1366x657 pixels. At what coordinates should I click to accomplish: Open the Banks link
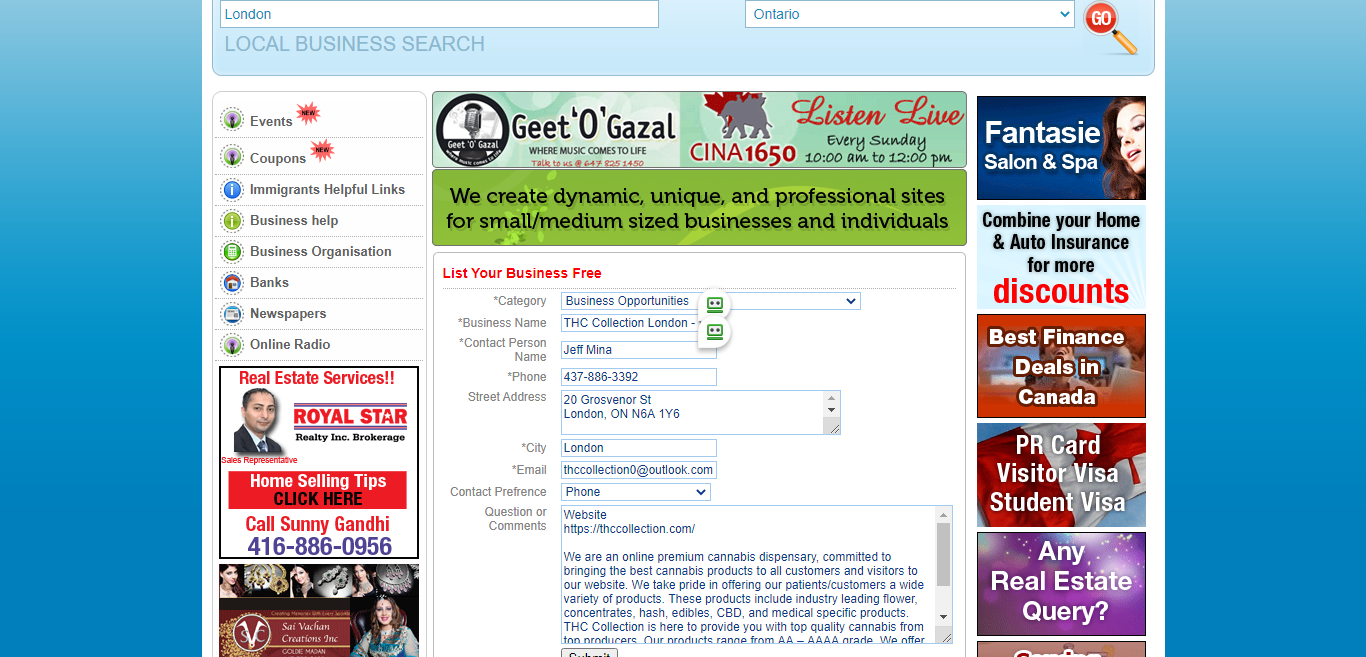click(x=269, y=282)
